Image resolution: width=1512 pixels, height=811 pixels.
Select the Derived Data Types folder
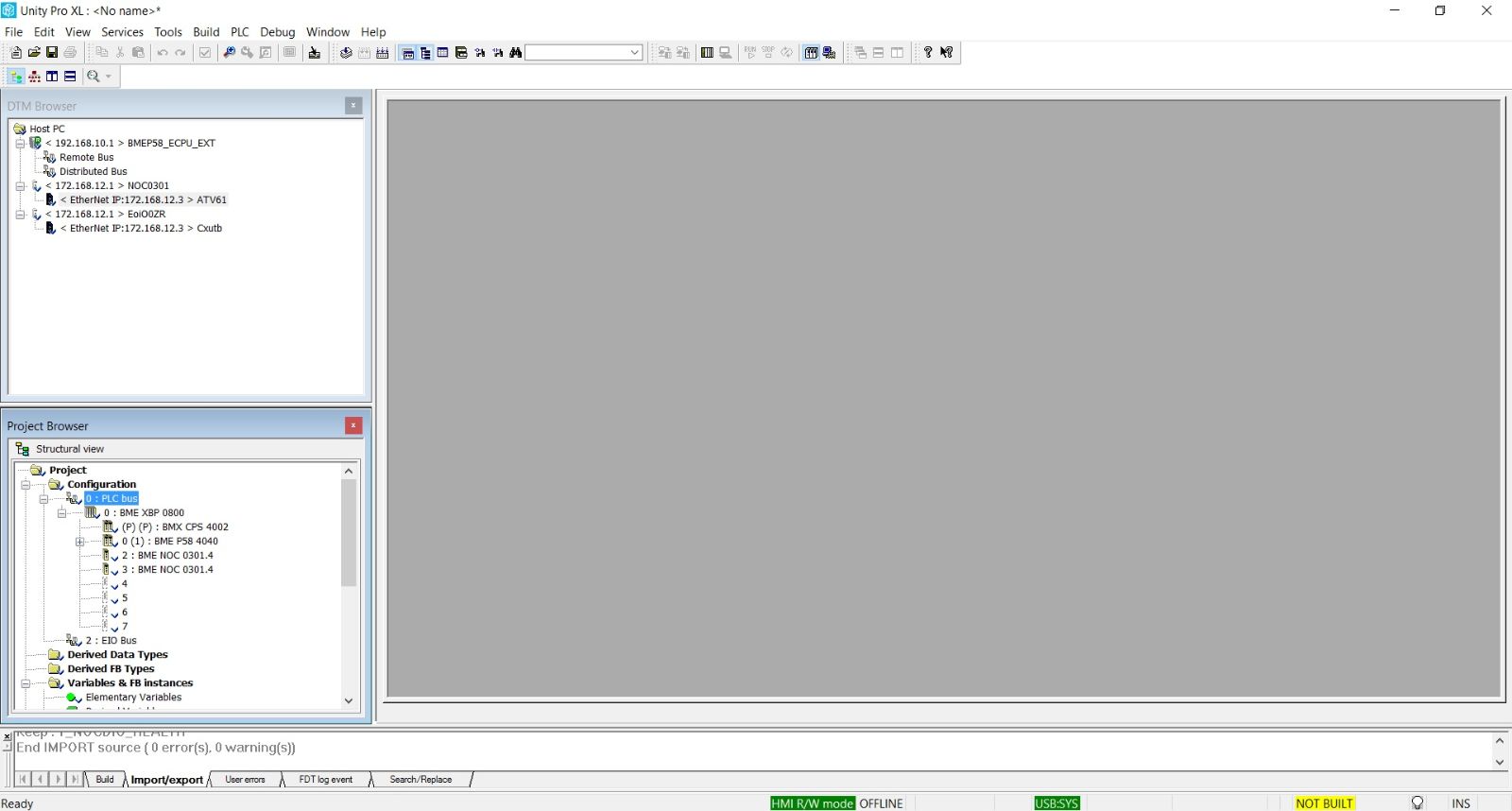tap(117, 655)
